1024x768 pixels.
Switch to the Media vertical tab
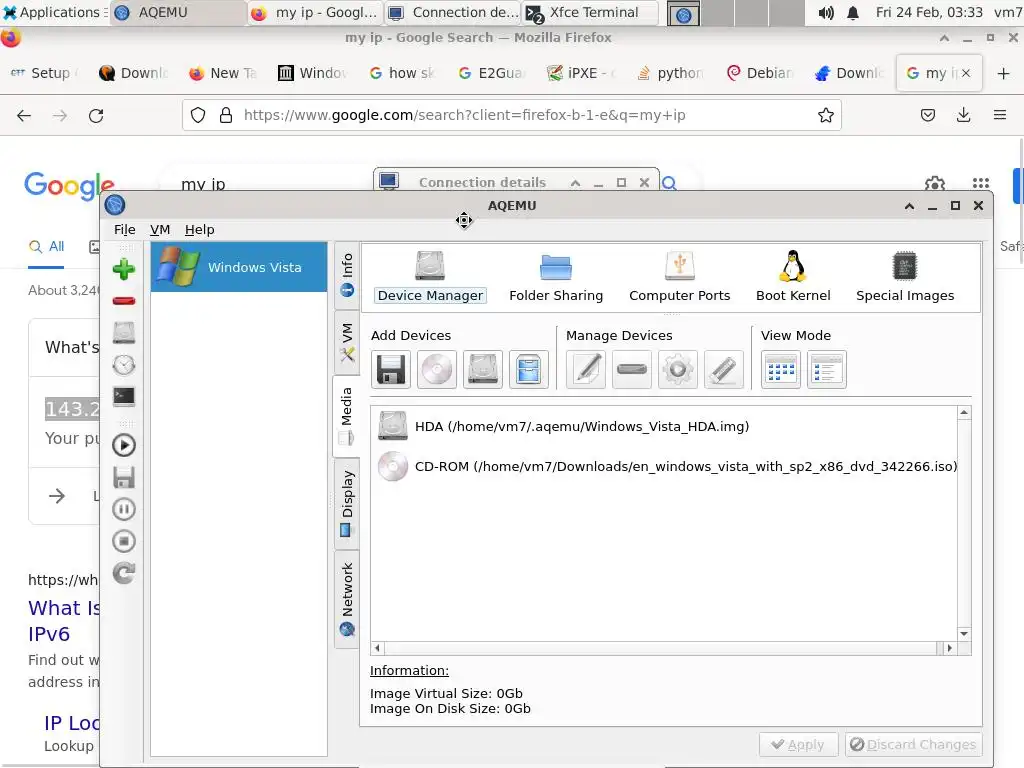click(x=347, y=416)
